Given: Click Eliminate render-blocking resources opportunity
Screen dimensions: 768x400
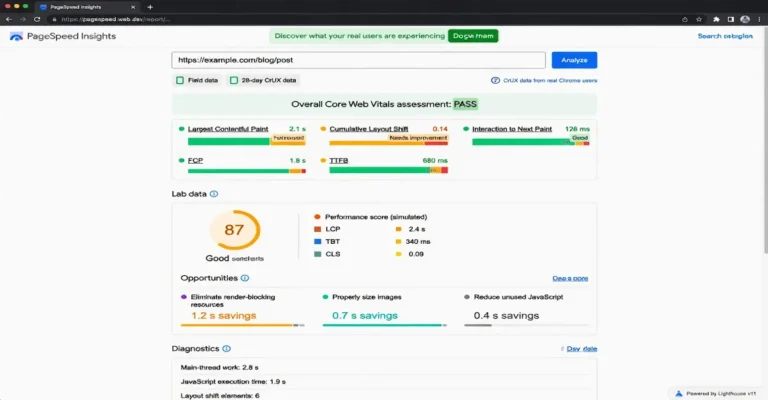Looking at the screenshot, I should [x=233, y=301].
